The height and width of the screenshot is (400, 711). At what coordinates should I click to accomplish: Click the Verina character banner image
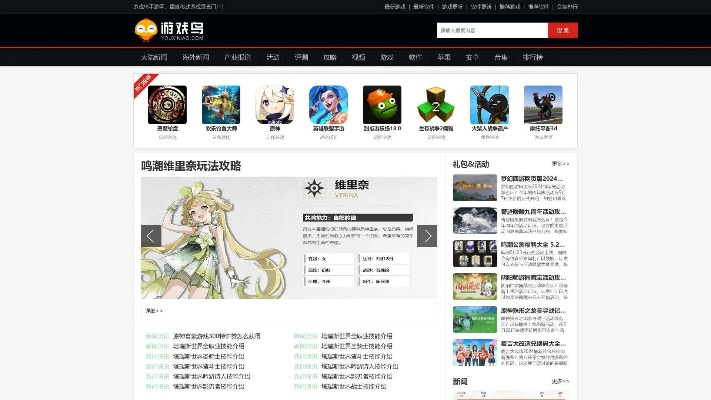point(289,238)
